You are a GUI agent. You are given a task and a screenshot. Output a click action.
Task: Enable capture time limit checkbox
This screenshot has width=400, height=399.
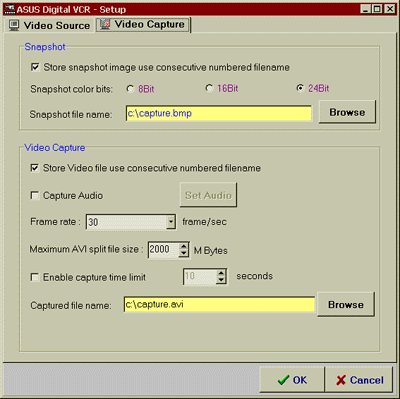click(35, 277)
